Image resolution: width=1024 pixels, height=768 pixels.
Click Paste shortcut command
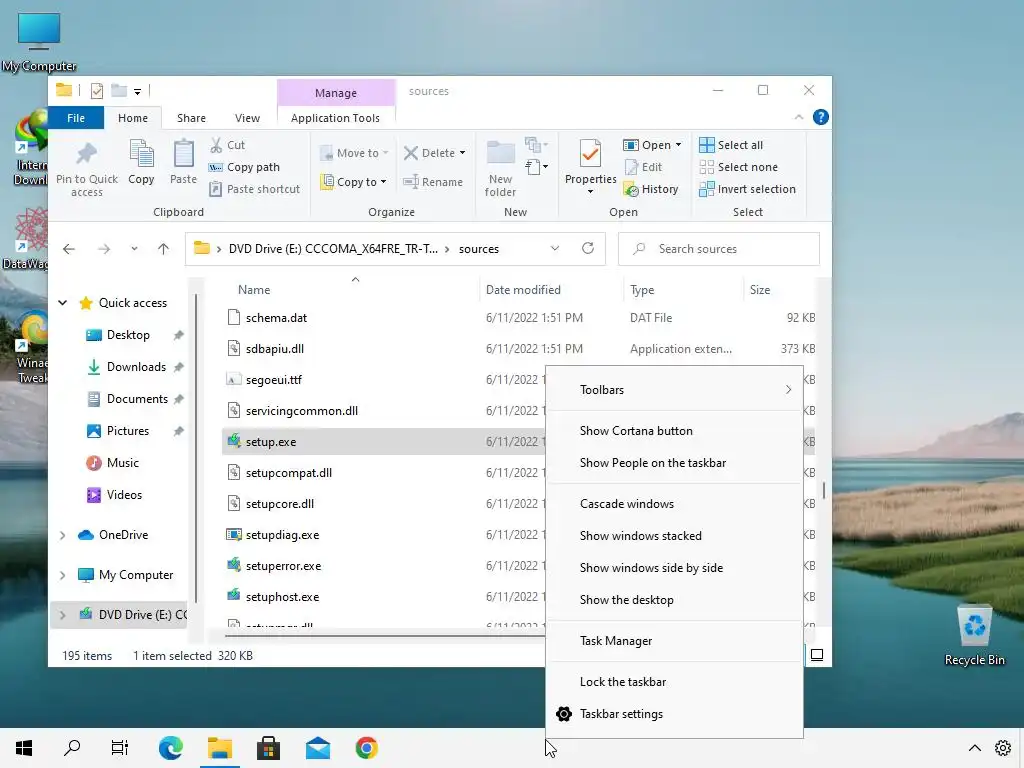[255, 189]
